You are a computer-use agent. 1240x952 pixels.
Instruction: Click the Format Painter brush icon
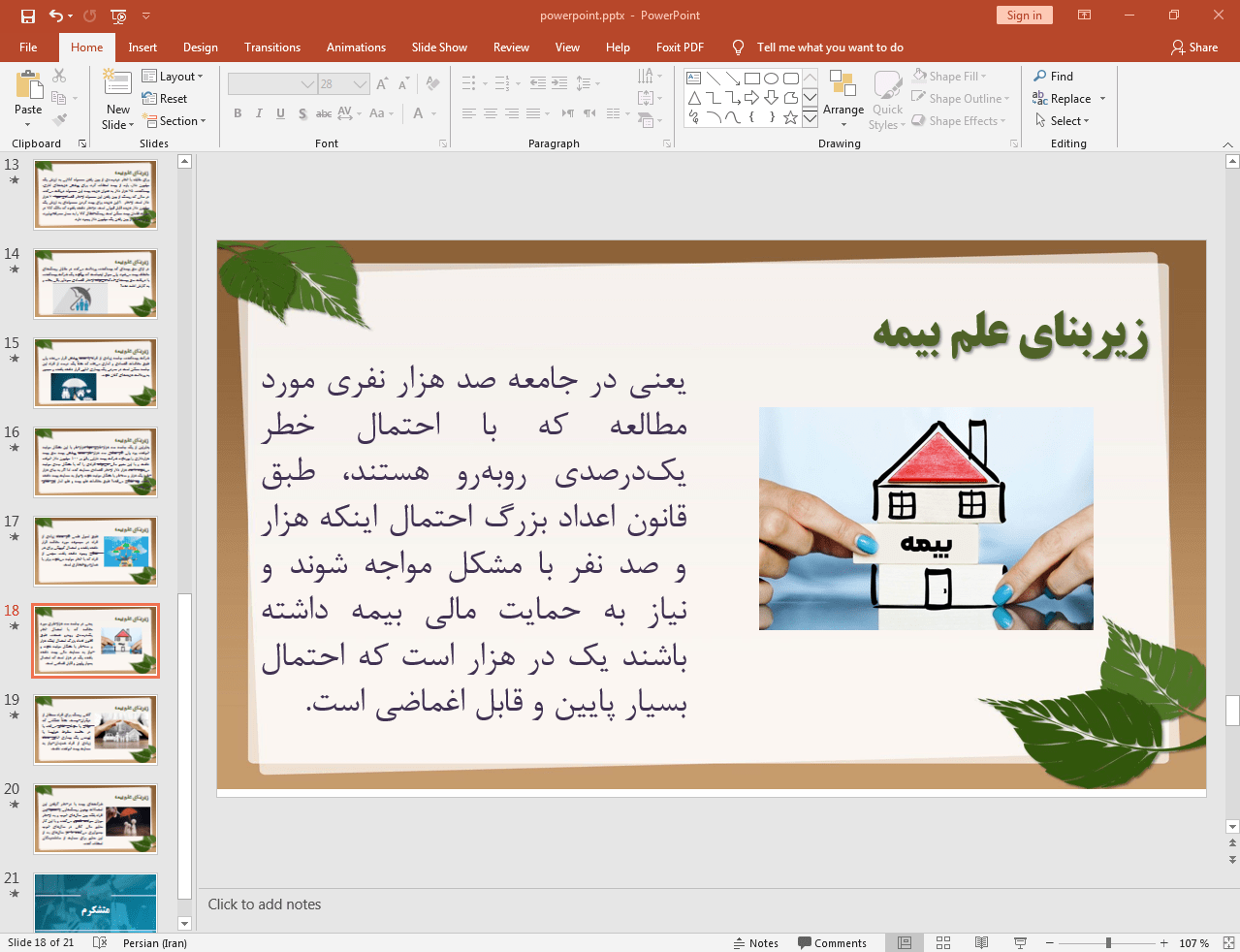[x=59, y=120]
